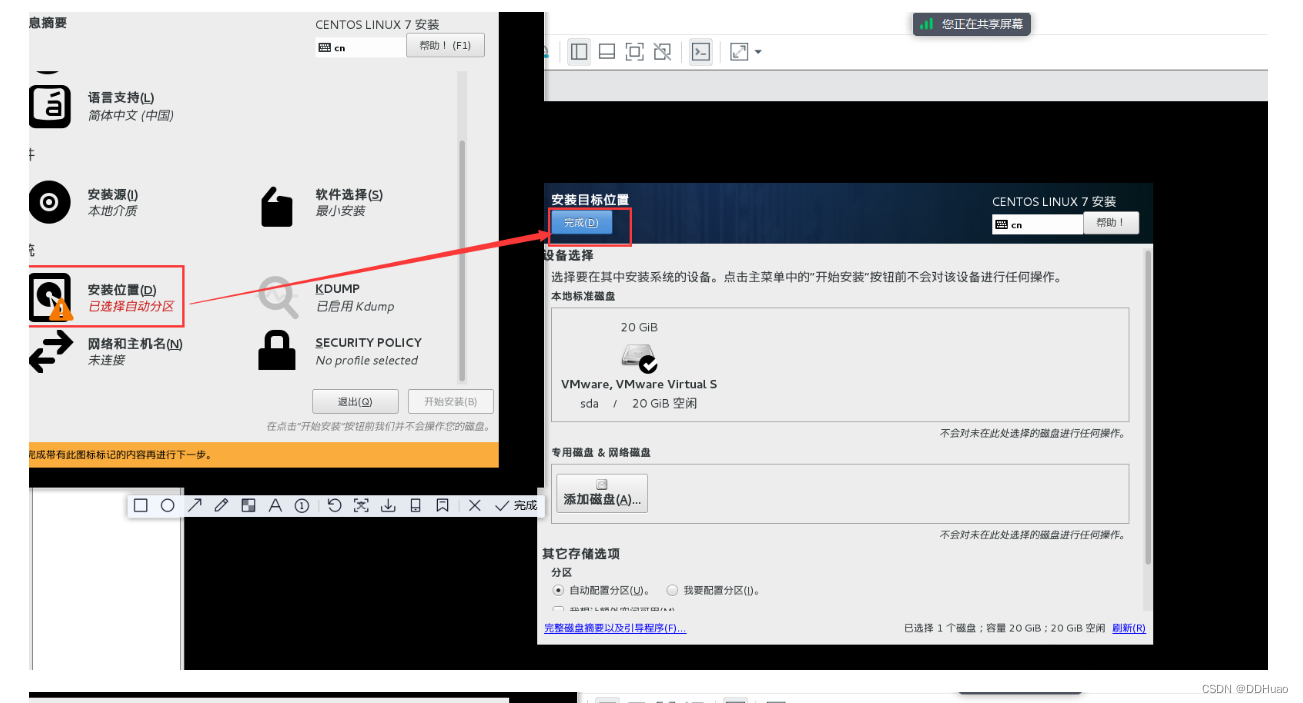Click the VMware stretch view icon

(739, 52)
